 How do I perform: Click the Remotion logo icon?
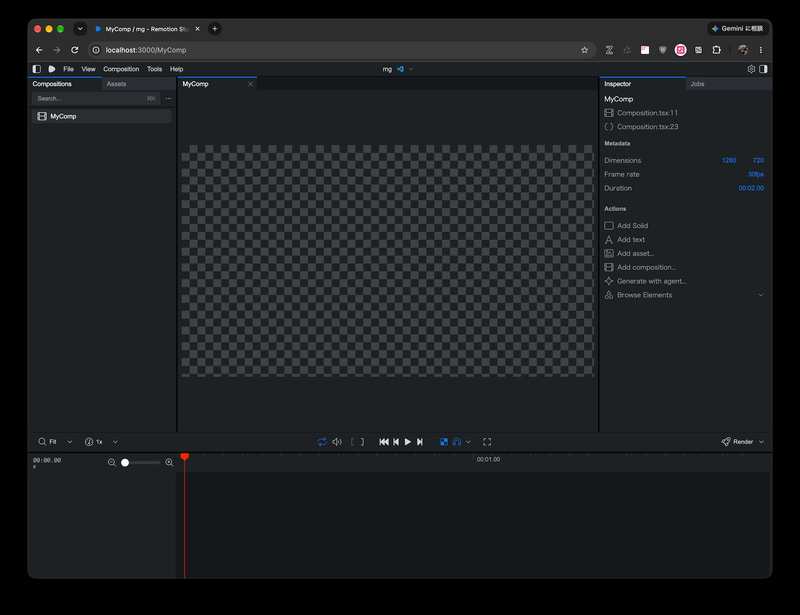pyautogui.click(x=52, y=69)
